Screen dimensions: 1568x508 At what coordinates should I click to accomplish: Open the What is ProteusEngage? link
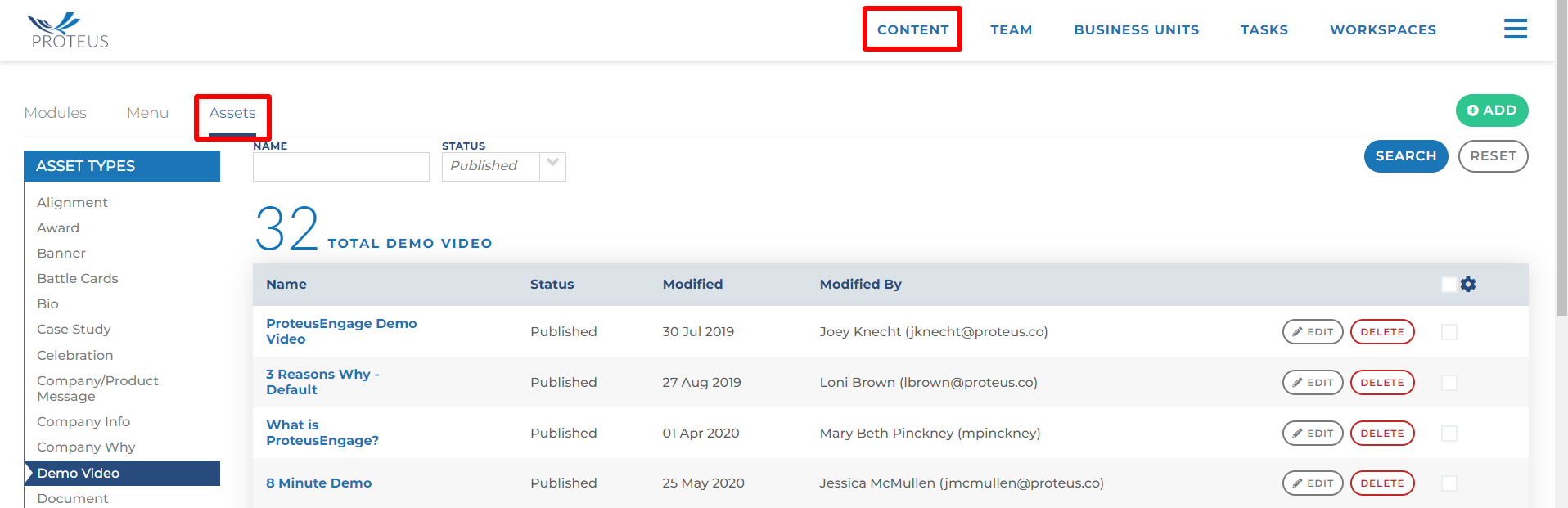322,433
